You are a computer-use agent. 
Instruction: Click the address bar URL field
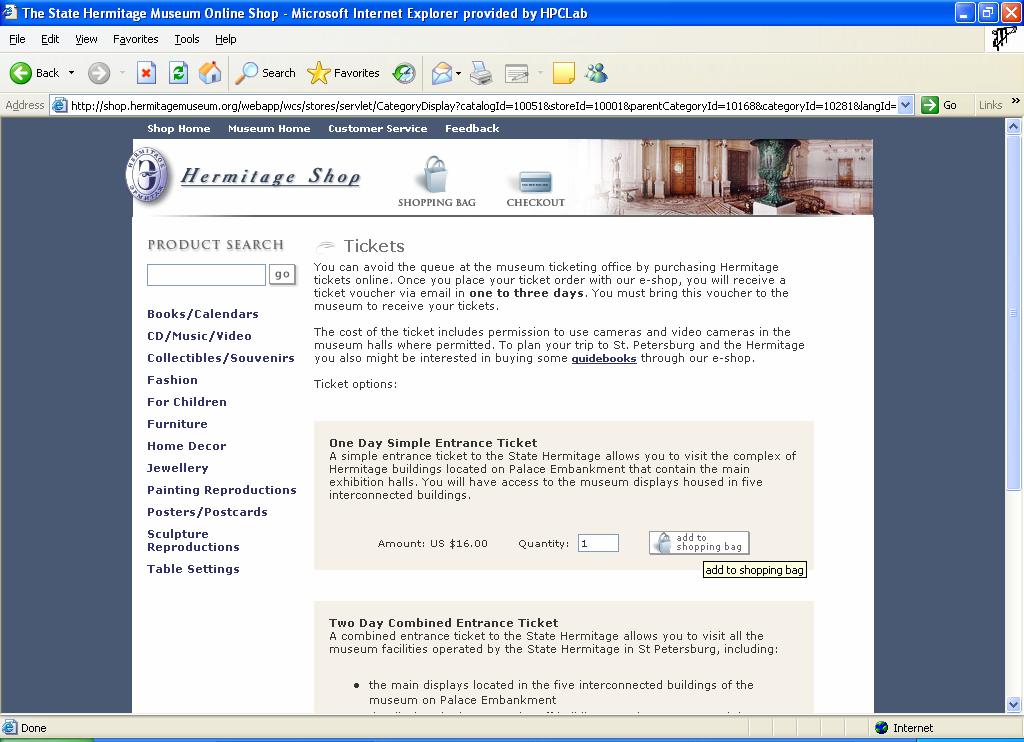click(482, 105)
